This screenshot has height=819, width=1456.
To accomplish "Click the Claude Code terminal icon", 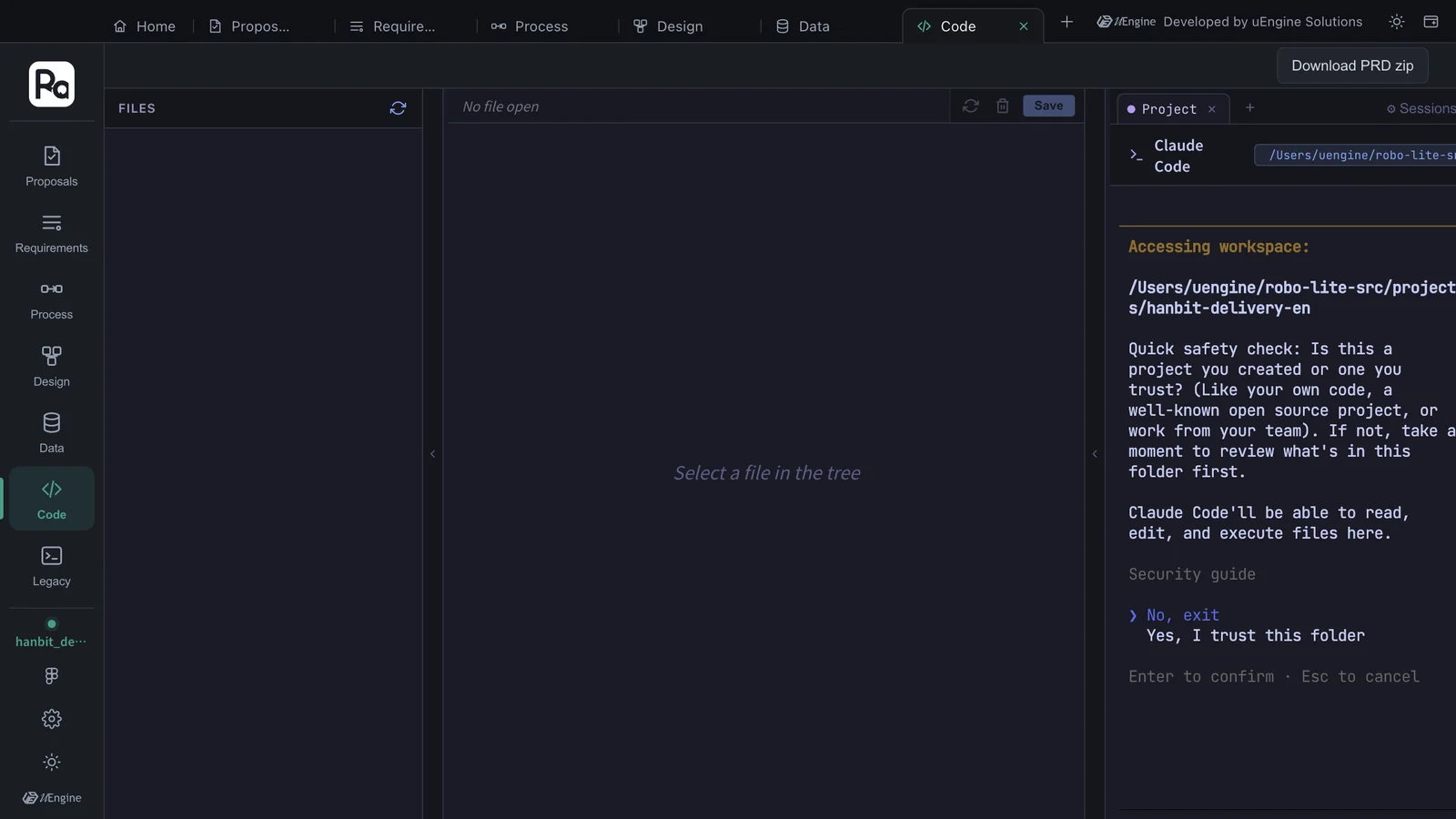I will pos(1136,156).
